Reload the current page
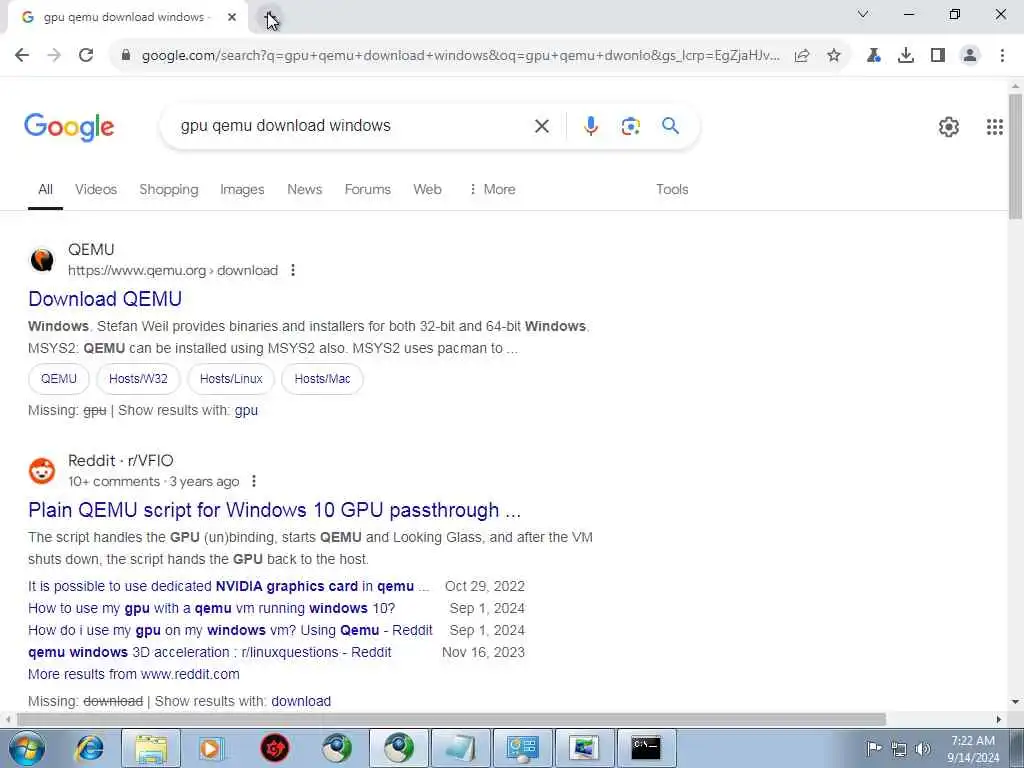 [86, 56]
